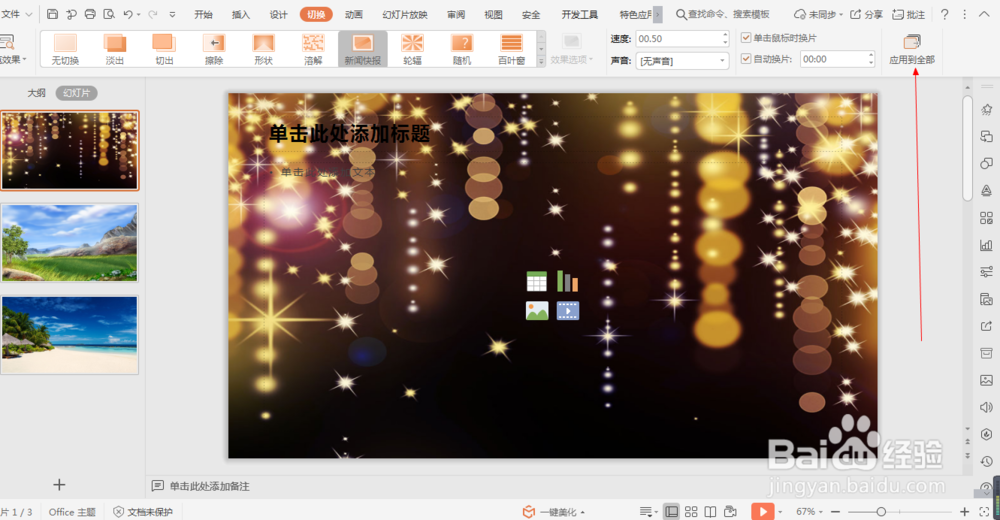This screenshot has width=1000, height=520.
Task: Apply the 轮辐 wheel transition
Action: 412,50
